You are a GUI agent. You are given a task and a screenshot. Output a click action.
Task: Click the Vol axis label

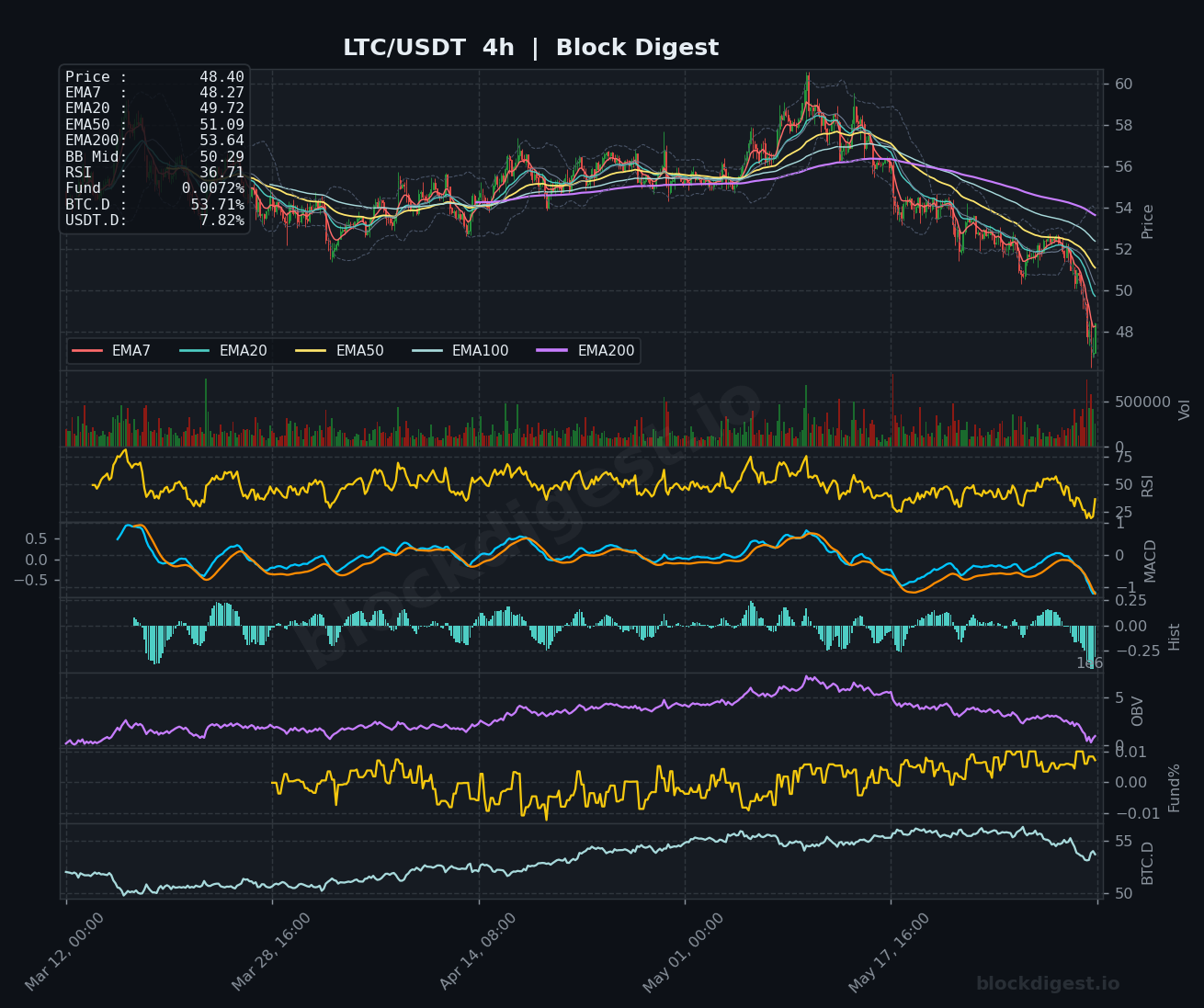click(x=1184, y=410)
